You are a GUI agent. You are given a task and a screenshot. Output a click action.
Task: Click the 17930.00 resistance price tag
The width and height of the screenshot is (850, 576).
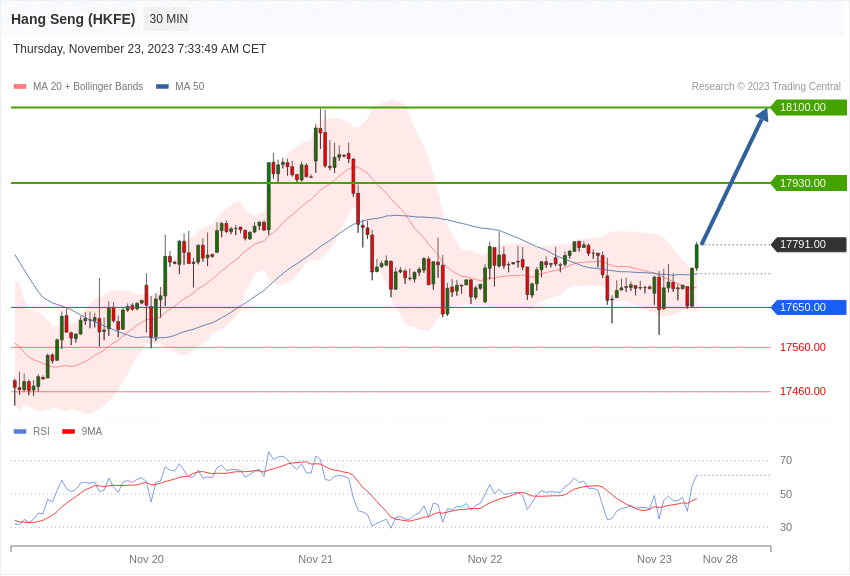click(x=808, y=183)
